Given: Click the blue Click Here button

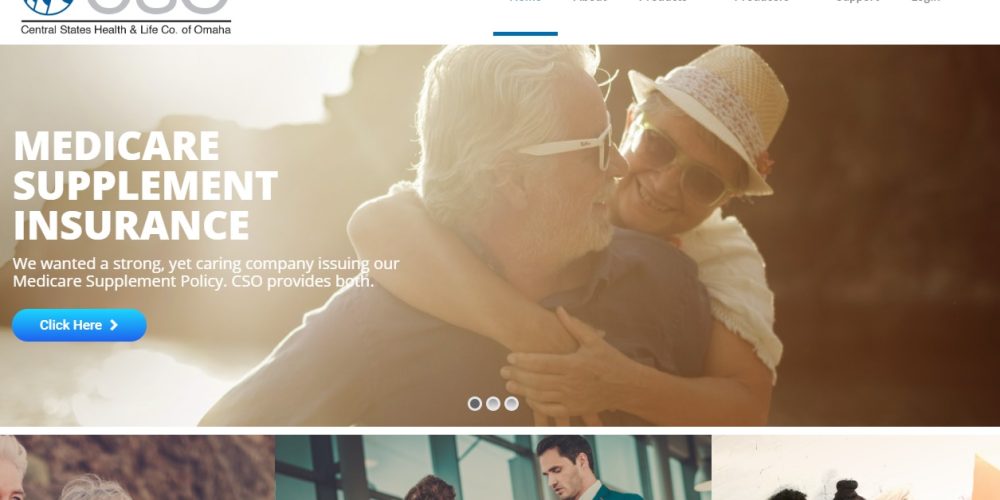Looking at the screenshot, I should click(x=79, y=325).
